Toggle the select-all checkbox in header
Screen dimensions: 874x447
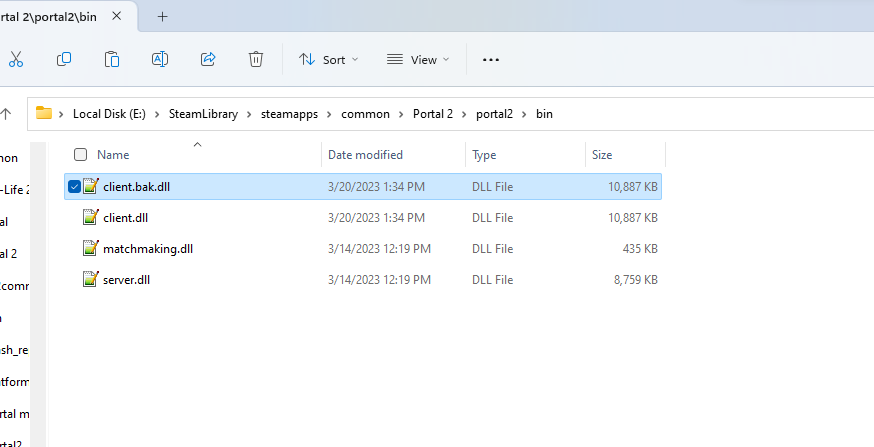(x=80, y=154)
